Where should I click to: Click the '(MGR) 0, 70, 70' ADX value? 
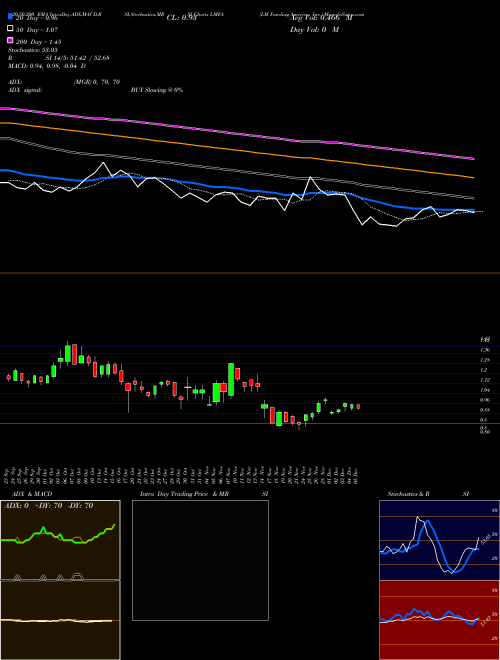[97, 82]
